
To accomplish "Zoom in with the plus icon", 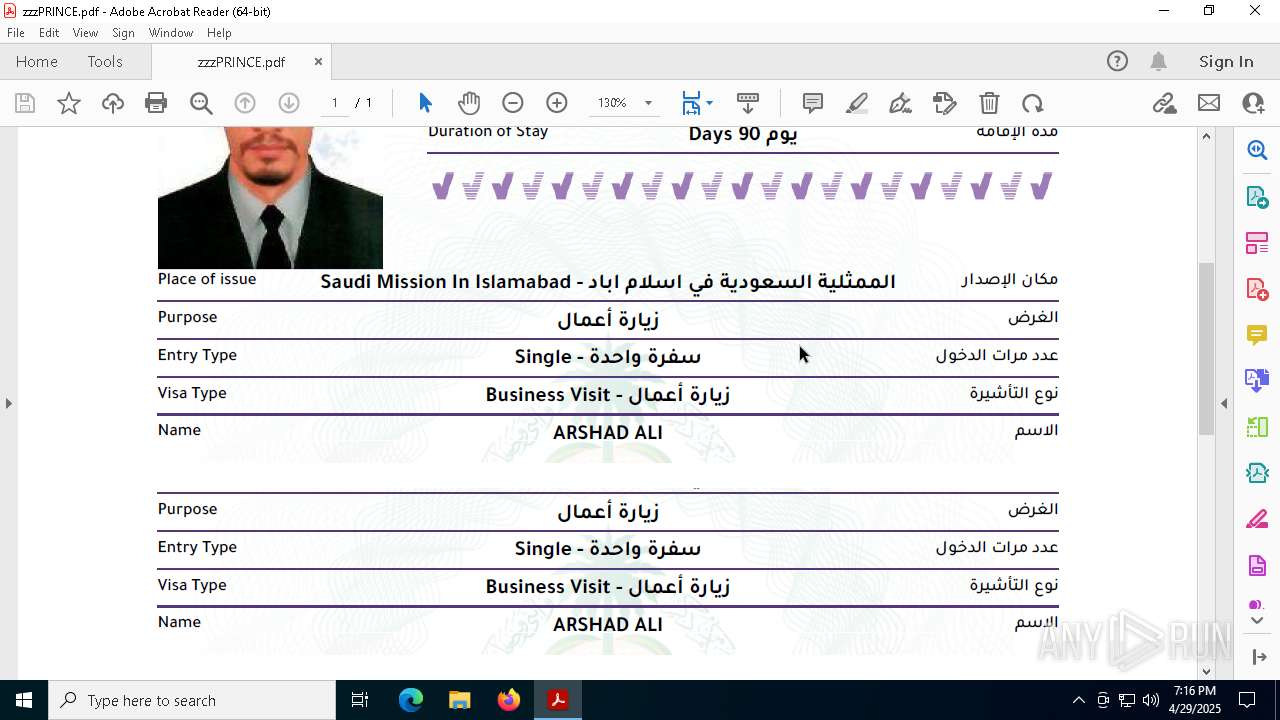I will coord(557,103).
